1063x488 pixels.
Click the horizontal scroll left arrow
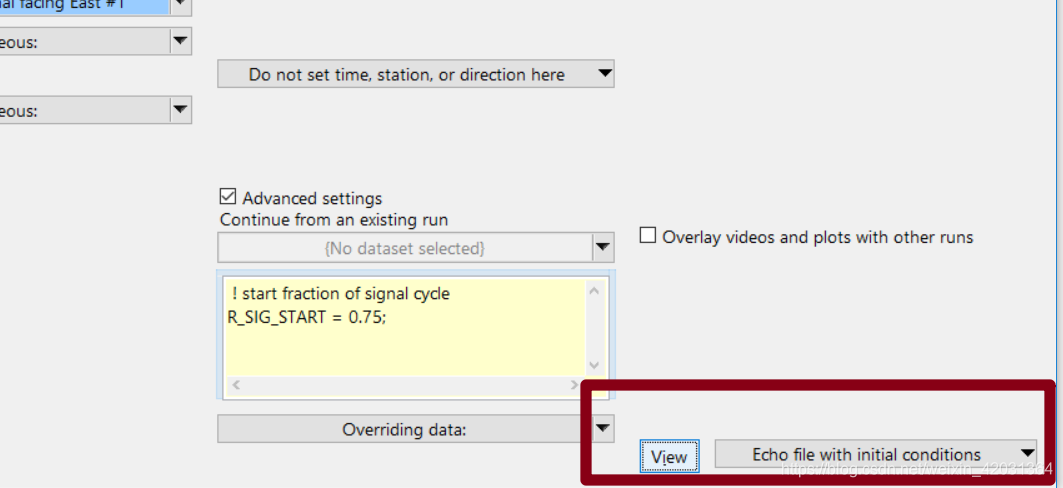click(236, 385)
